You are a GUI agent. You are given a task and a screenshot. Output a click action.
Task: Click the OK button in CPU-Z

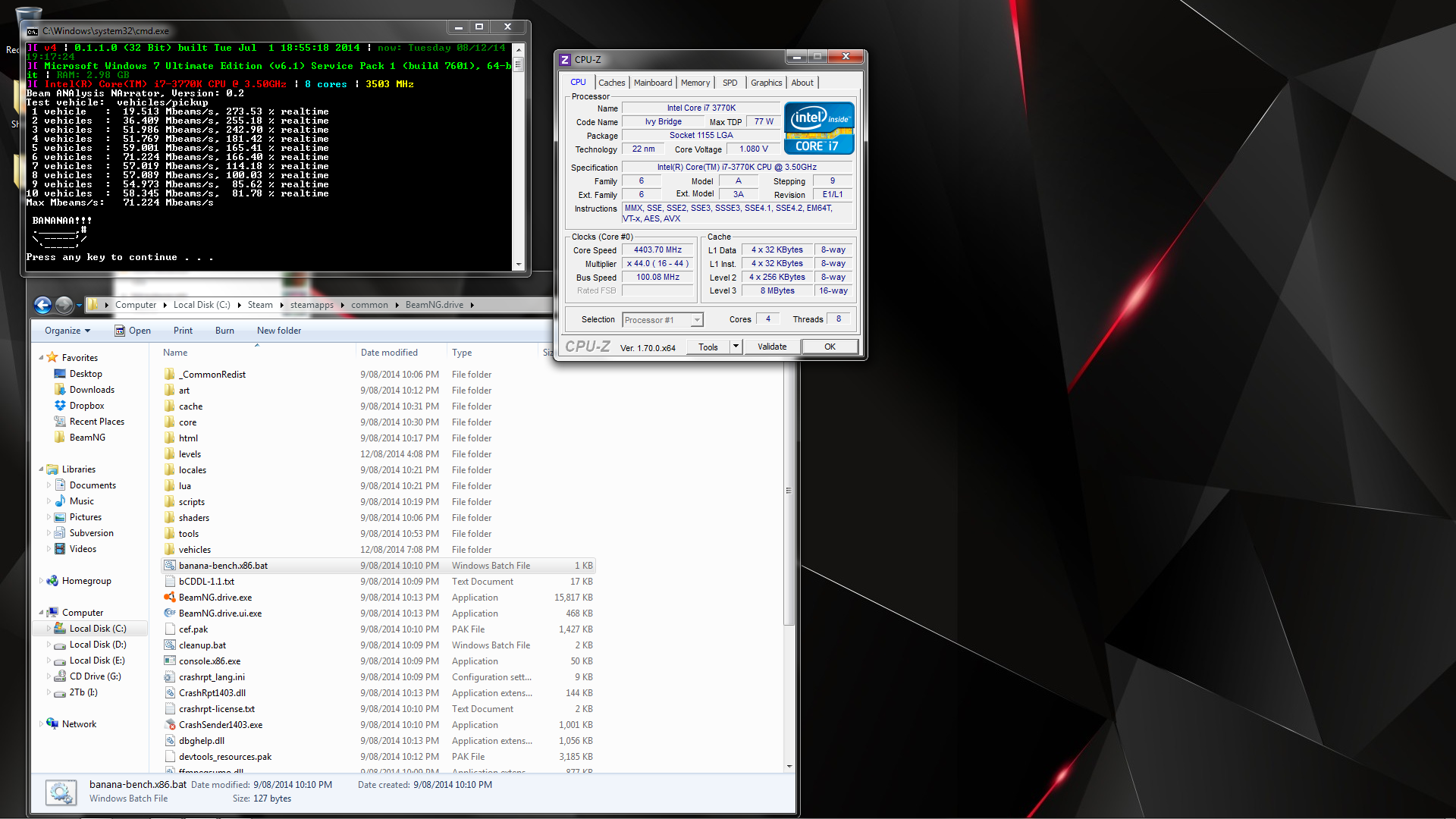tap(830, 347)
